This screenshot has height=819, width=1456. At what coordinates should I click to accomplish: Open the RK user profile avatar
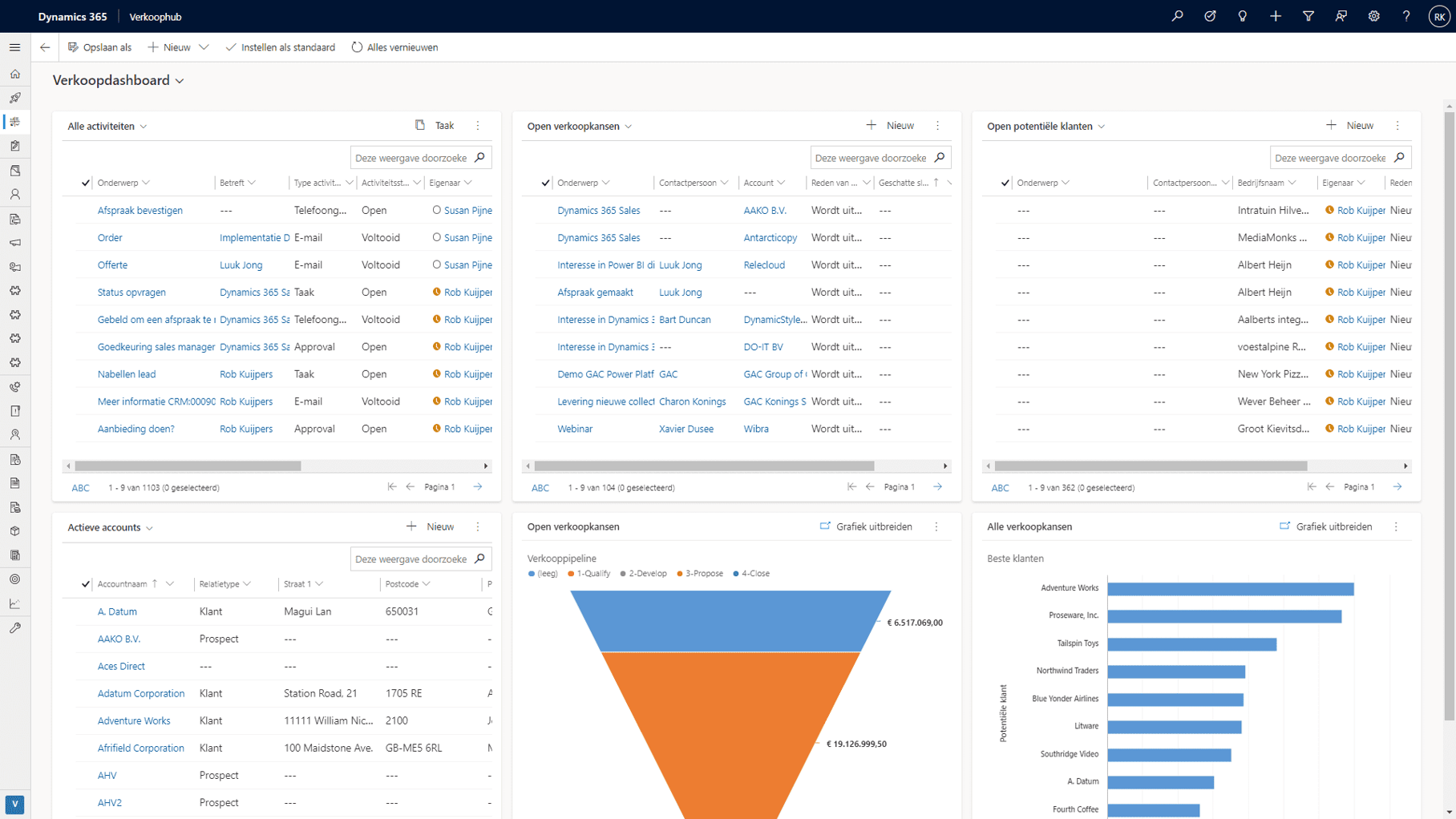[x=1439, y=16]
